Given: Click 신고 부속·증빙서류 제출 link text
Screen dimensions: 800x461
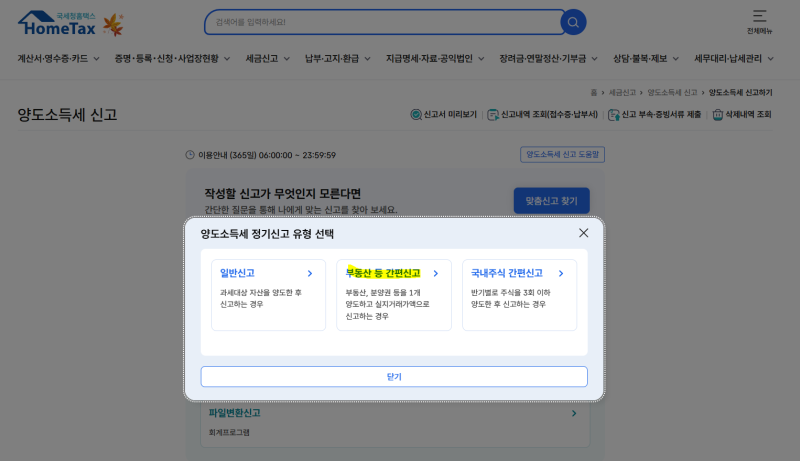Looking at the screenshot, I should pos(661,115).
